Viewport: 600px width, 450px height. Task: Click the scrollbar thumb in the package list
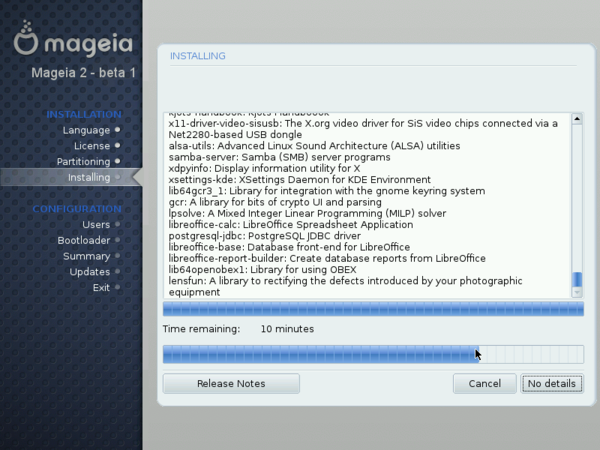[577, 279]
